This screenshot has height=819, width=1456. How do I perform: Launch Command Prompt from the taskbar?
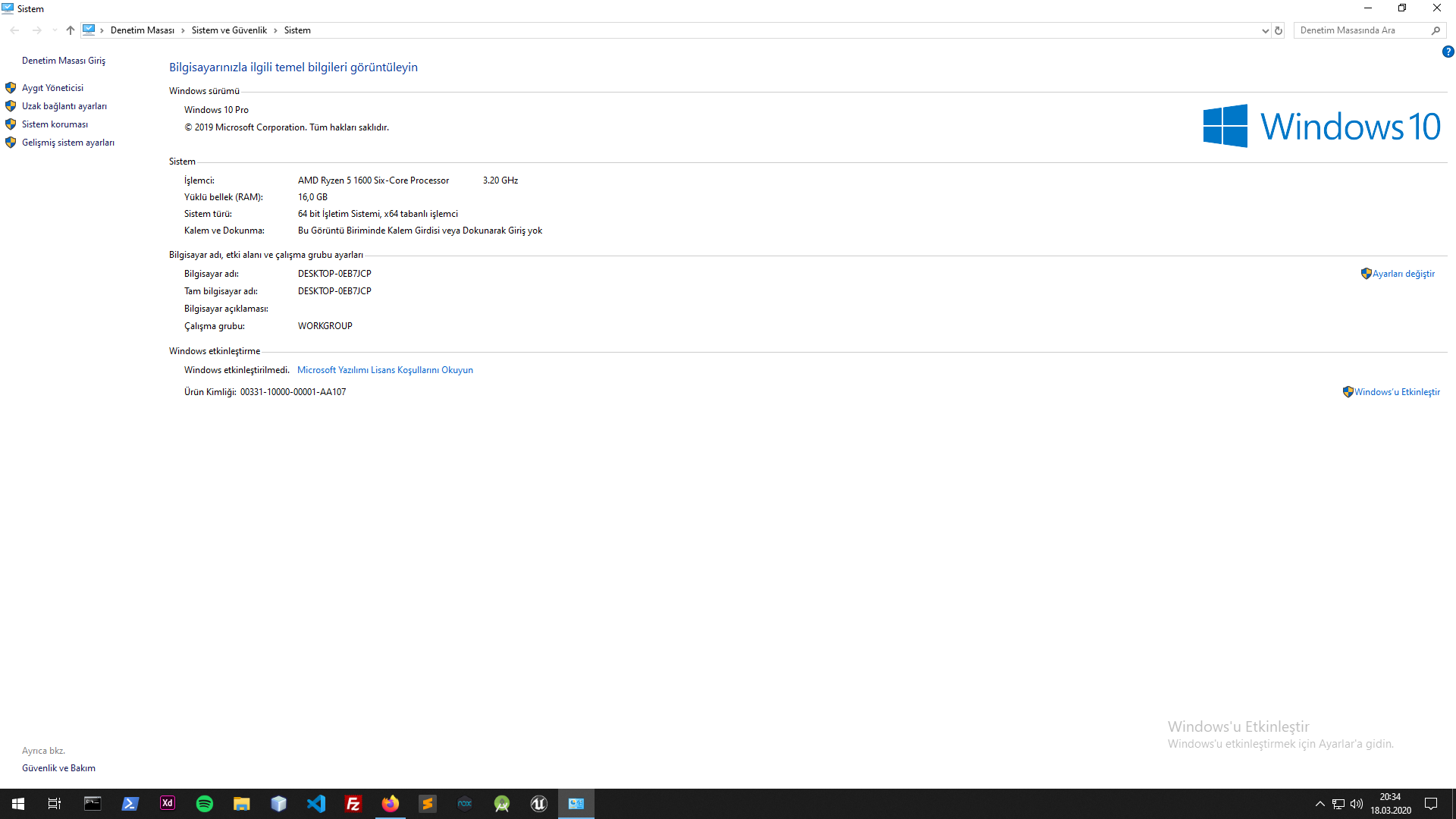click(93, 804)
